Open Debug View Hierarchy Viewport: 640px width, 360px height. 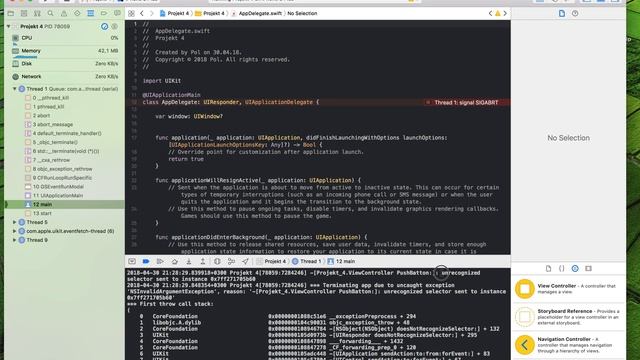click(x=217, y=261)
